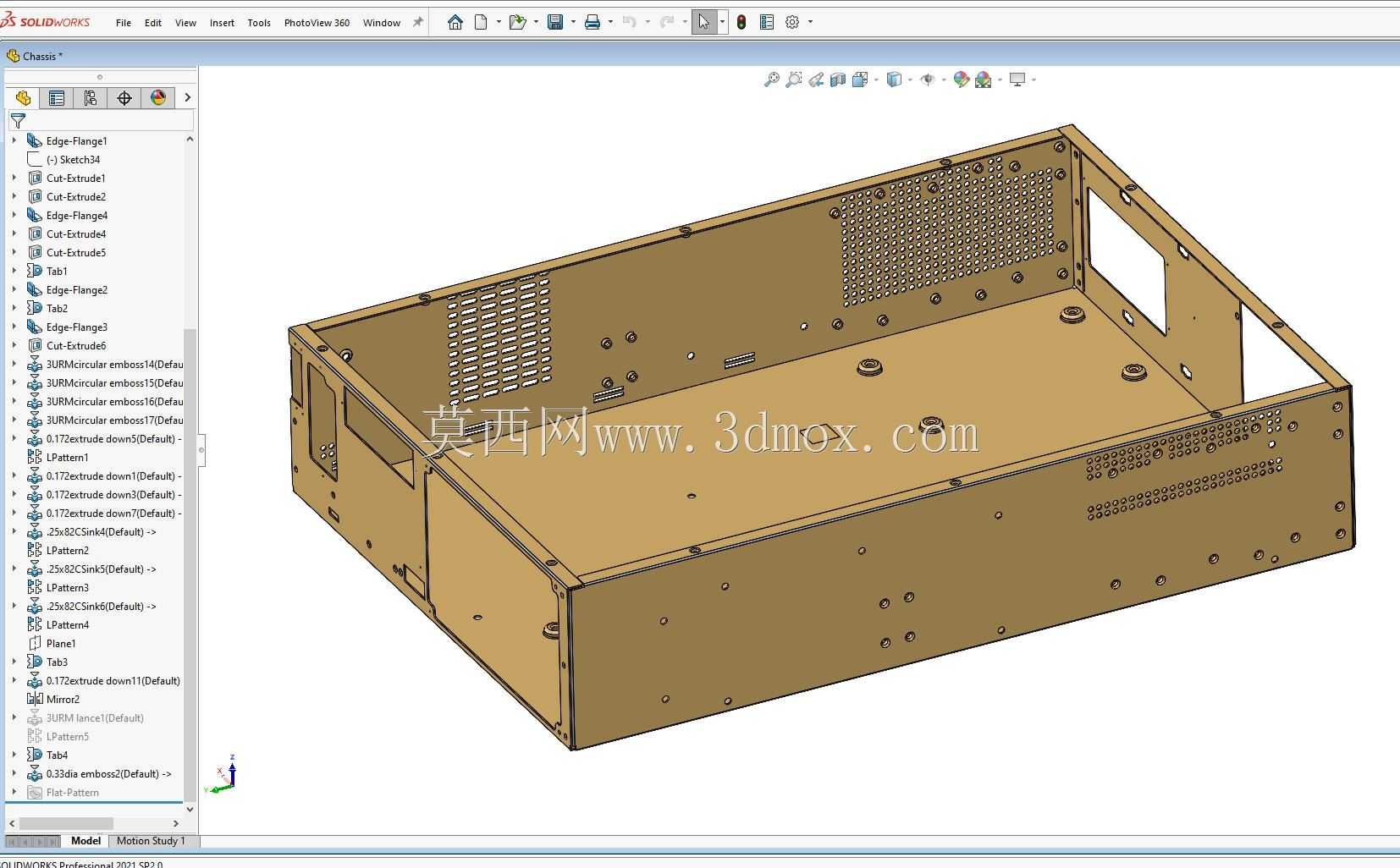Viewport: 1400px width, 868px height.
Task: Open the Options gear dropdown arrow
Action: click(810, 22)
